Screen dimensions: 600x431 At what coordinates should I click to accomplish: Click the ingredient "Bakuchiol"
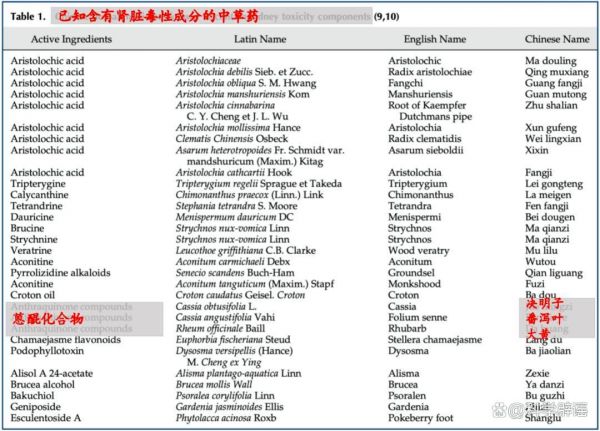click(x=33, y=396)
